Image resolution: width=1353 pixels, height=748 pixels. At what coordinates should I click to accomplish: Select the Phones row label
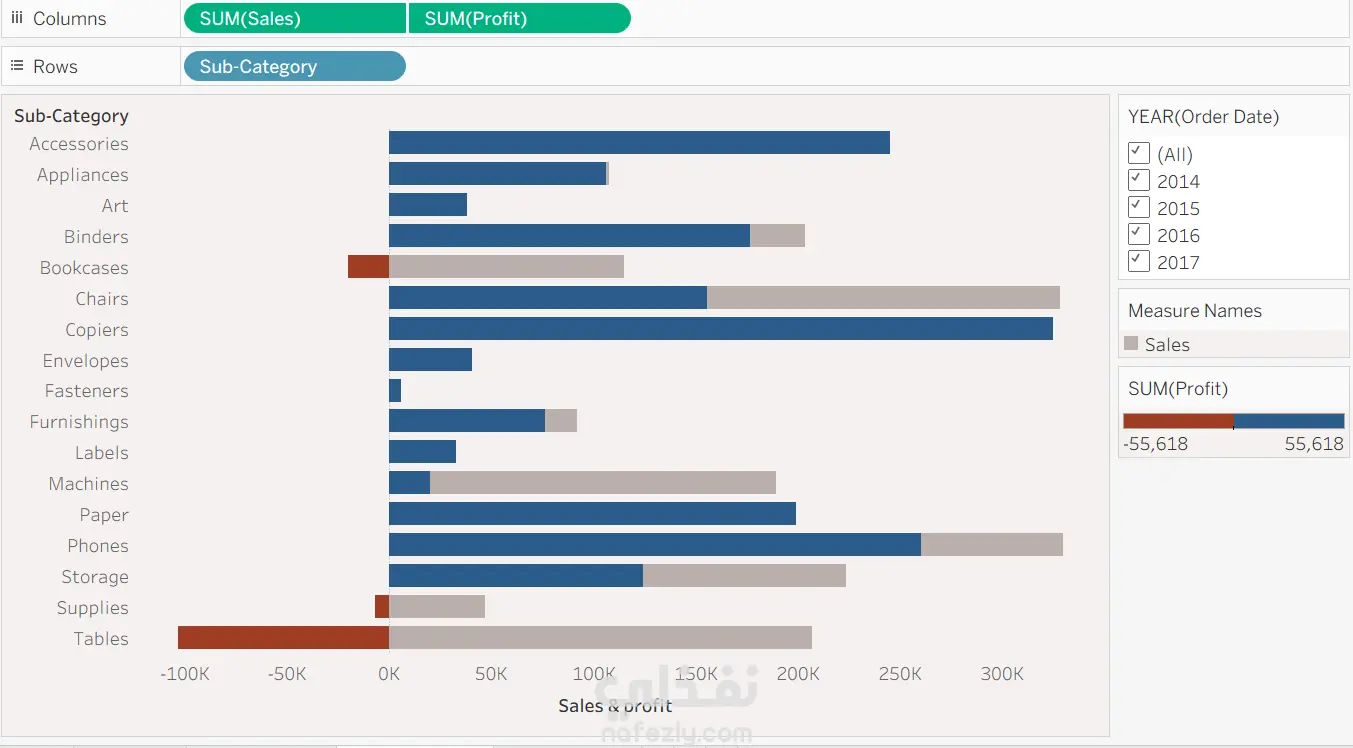click(98, 546)
